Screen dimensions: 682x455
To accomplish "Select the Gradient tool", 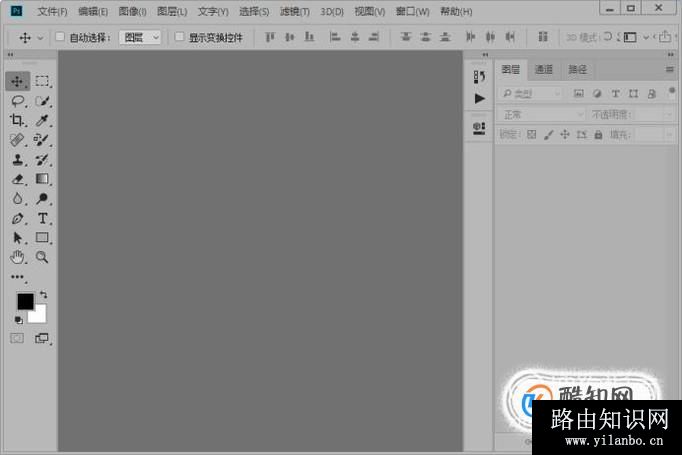I will point(42,179).
